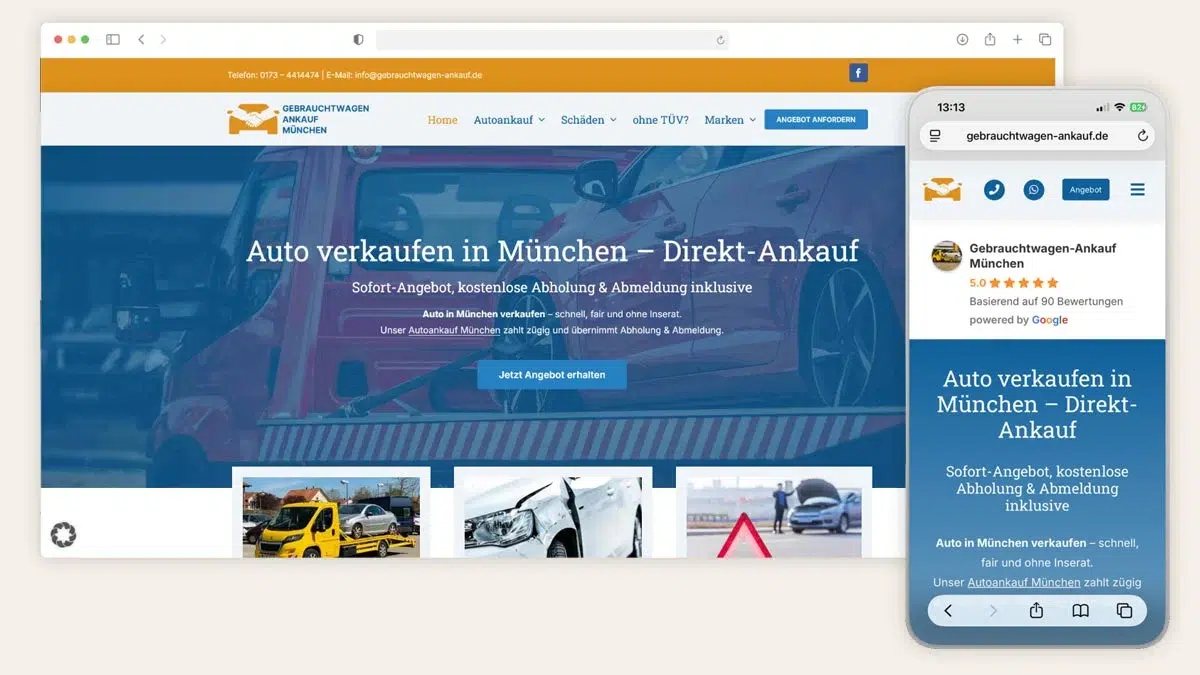This screenshot has width=1200, height=675.
Task: Open the privacy shield icon
Action: [358, 40]
